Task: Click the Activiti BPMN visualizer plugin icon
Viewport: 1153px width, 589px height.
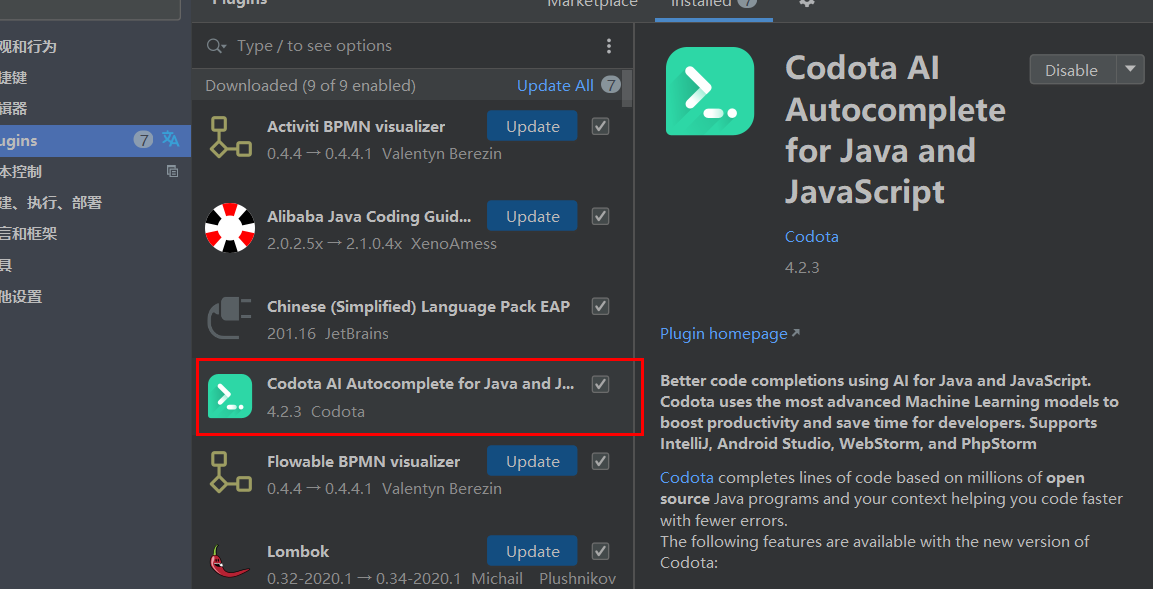Action: pyautogui.click(x=230, y=137)
